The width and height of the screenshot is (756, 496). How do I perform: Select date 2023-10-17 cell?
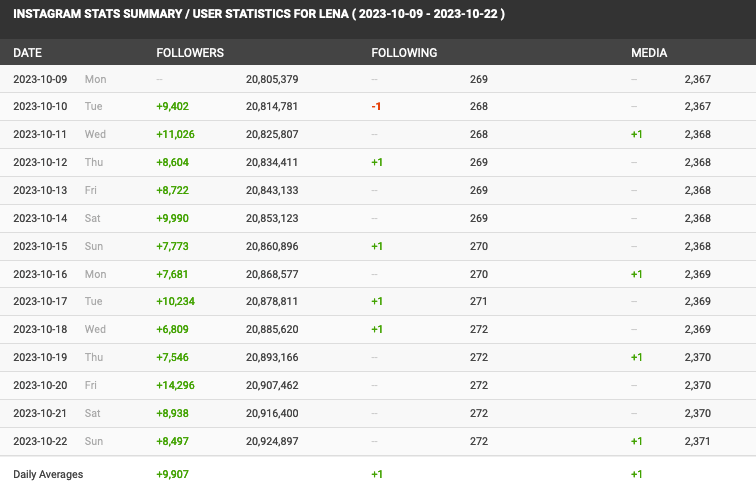coord(40,301)
